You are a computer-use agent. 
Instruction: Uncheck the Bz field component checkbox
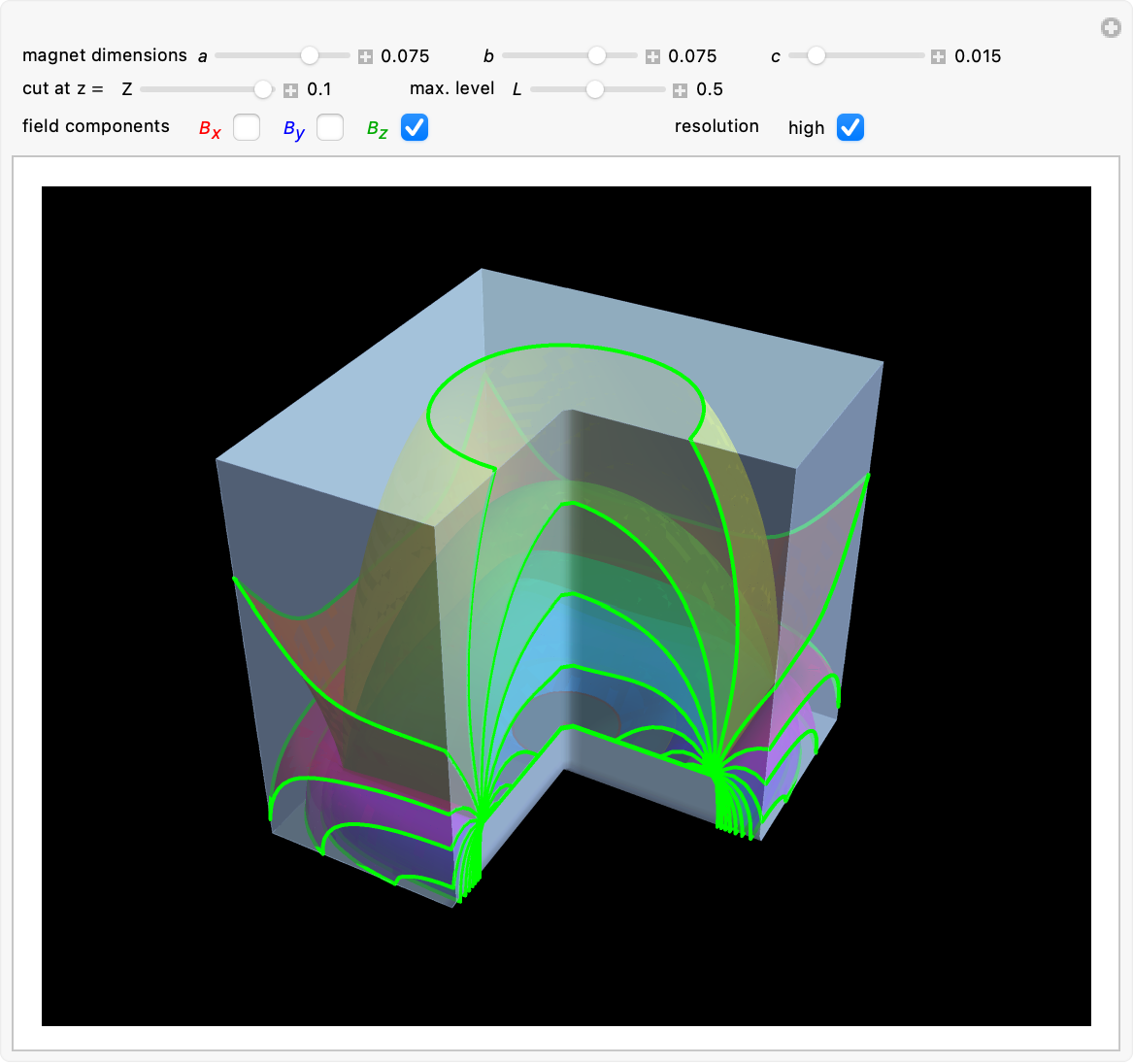[415, 127]
